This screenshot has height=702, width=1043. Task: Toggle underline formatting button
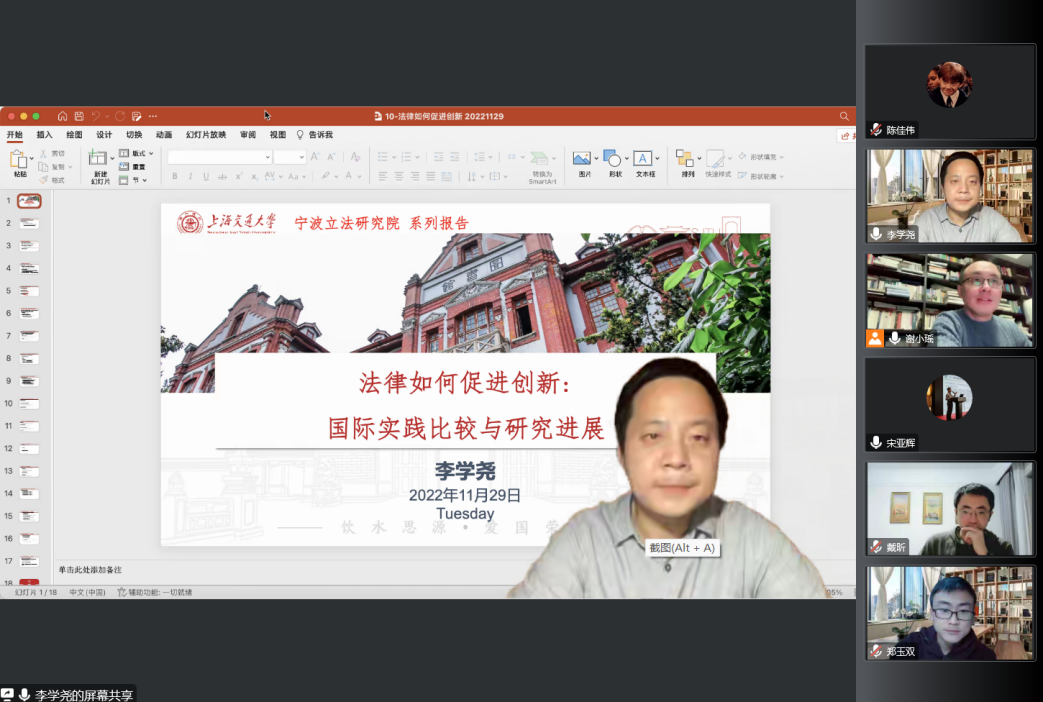pos(206,176)
